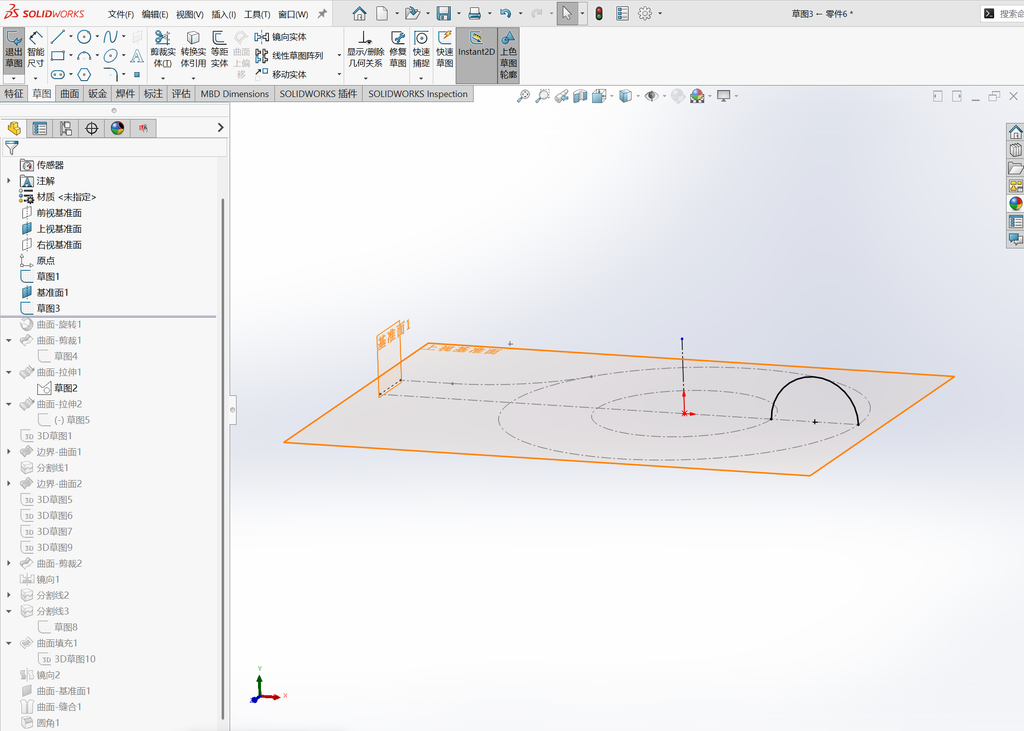The width and height of the screenshot is (1024, 731).
Task: Expand the 注解 tree node
Action: click(x=9, y=181)
